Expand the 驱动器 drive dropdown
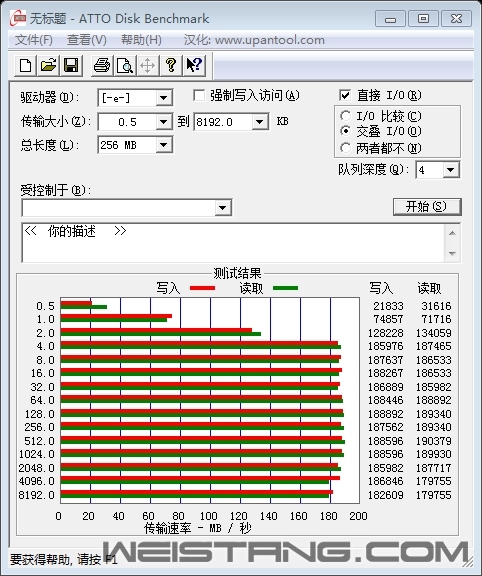The image size is (482, 576). (x=163, y=98)
